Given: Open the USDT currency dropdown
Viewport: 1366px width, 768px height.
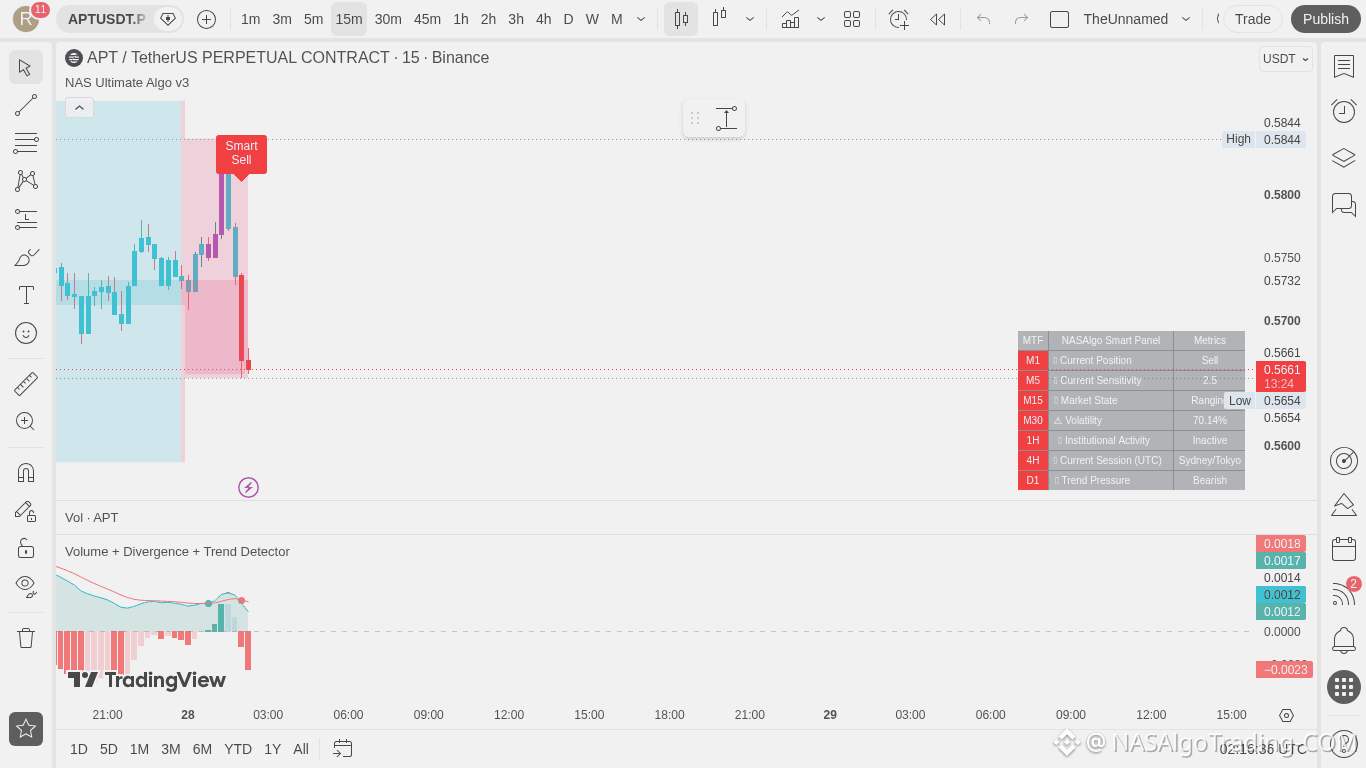Looking at the screenshot, I should click(x=1286, y=59).
